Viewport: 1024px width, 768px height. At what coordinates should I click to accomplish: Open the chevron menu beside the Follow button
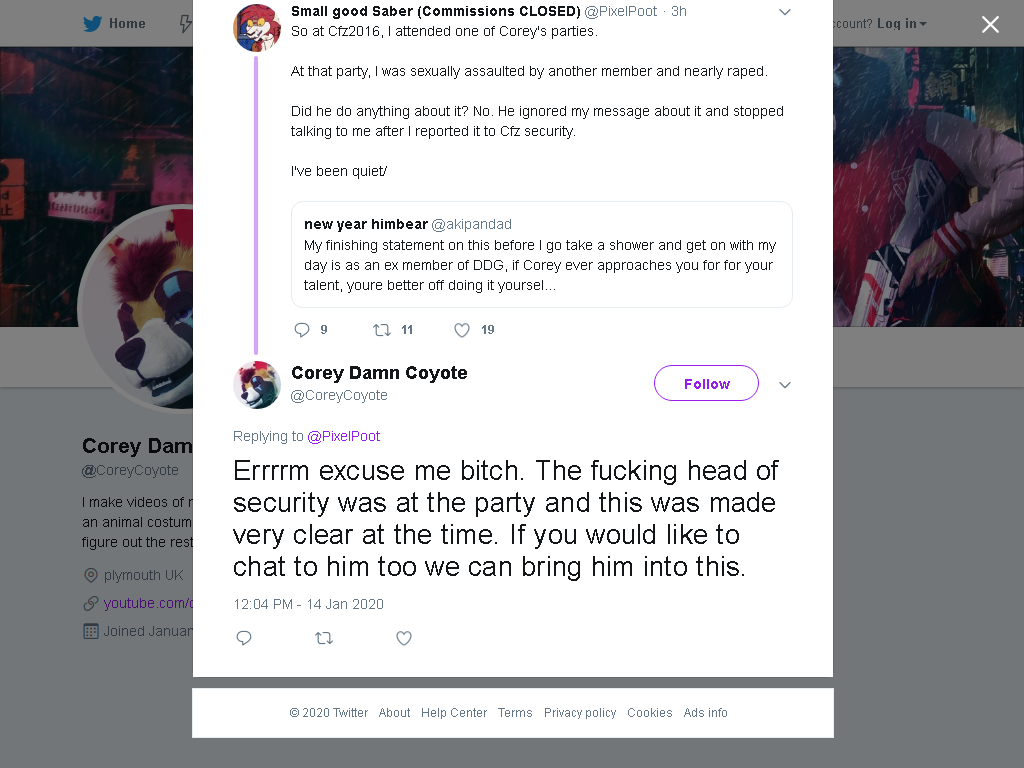tap(785, 385)
